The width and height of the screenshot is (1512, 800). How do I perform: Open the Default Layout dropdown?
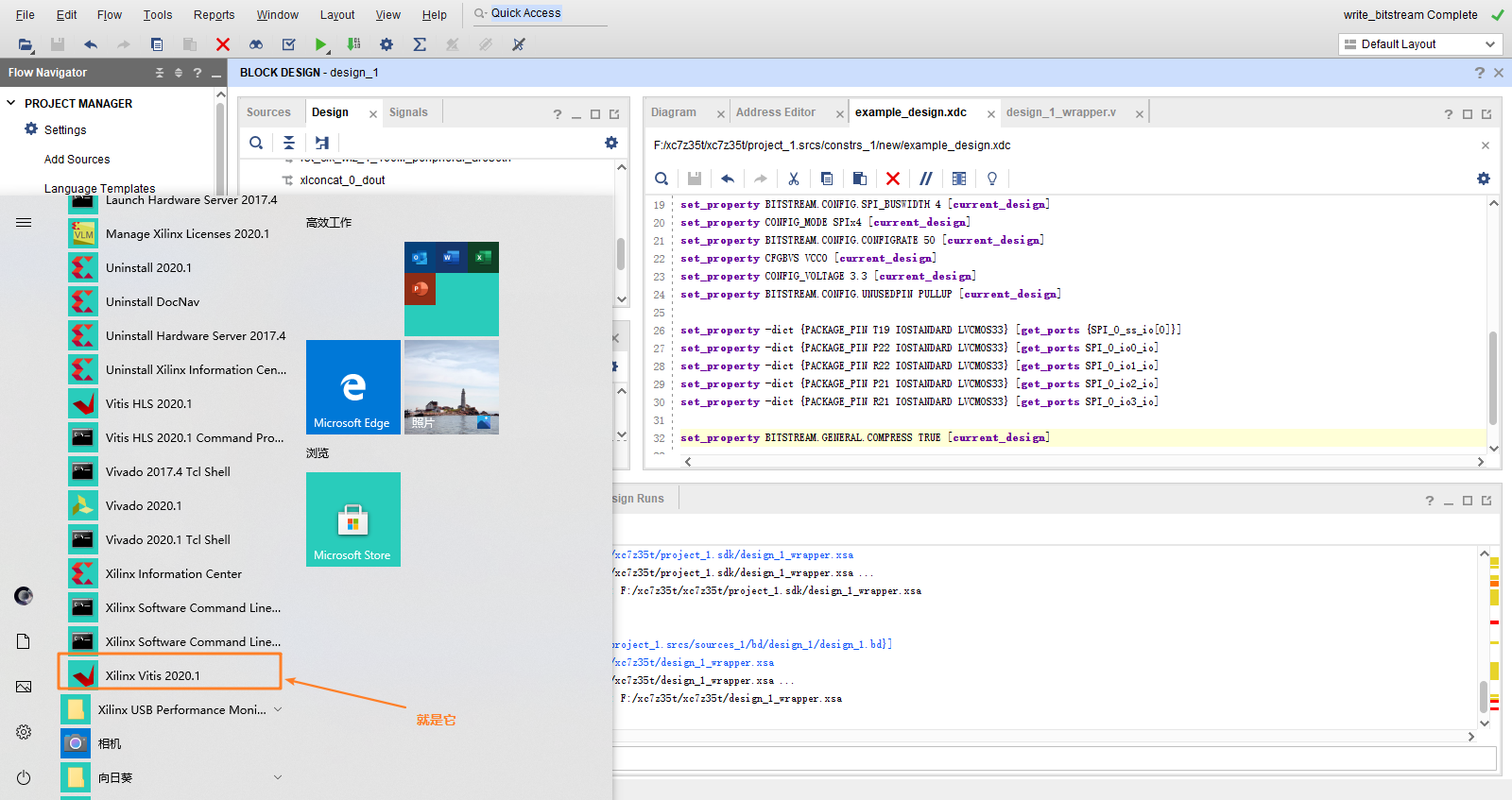pyautogui.click(x=1420, y=44)
